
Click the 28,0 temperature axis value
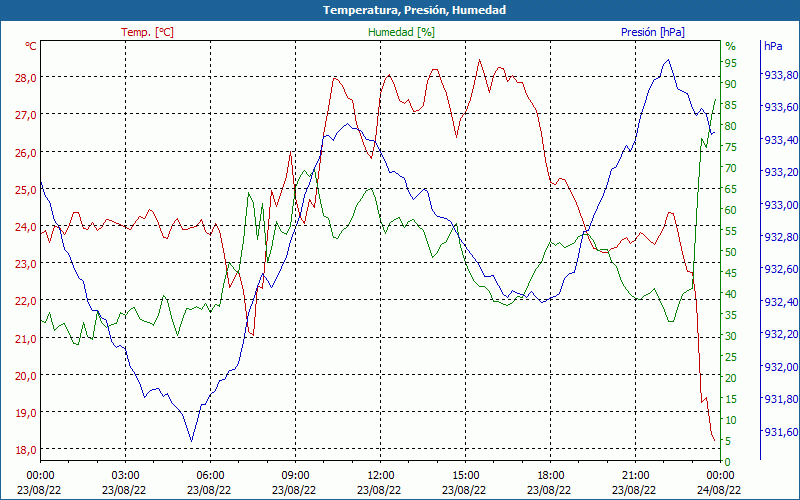[x=26, y=78]
